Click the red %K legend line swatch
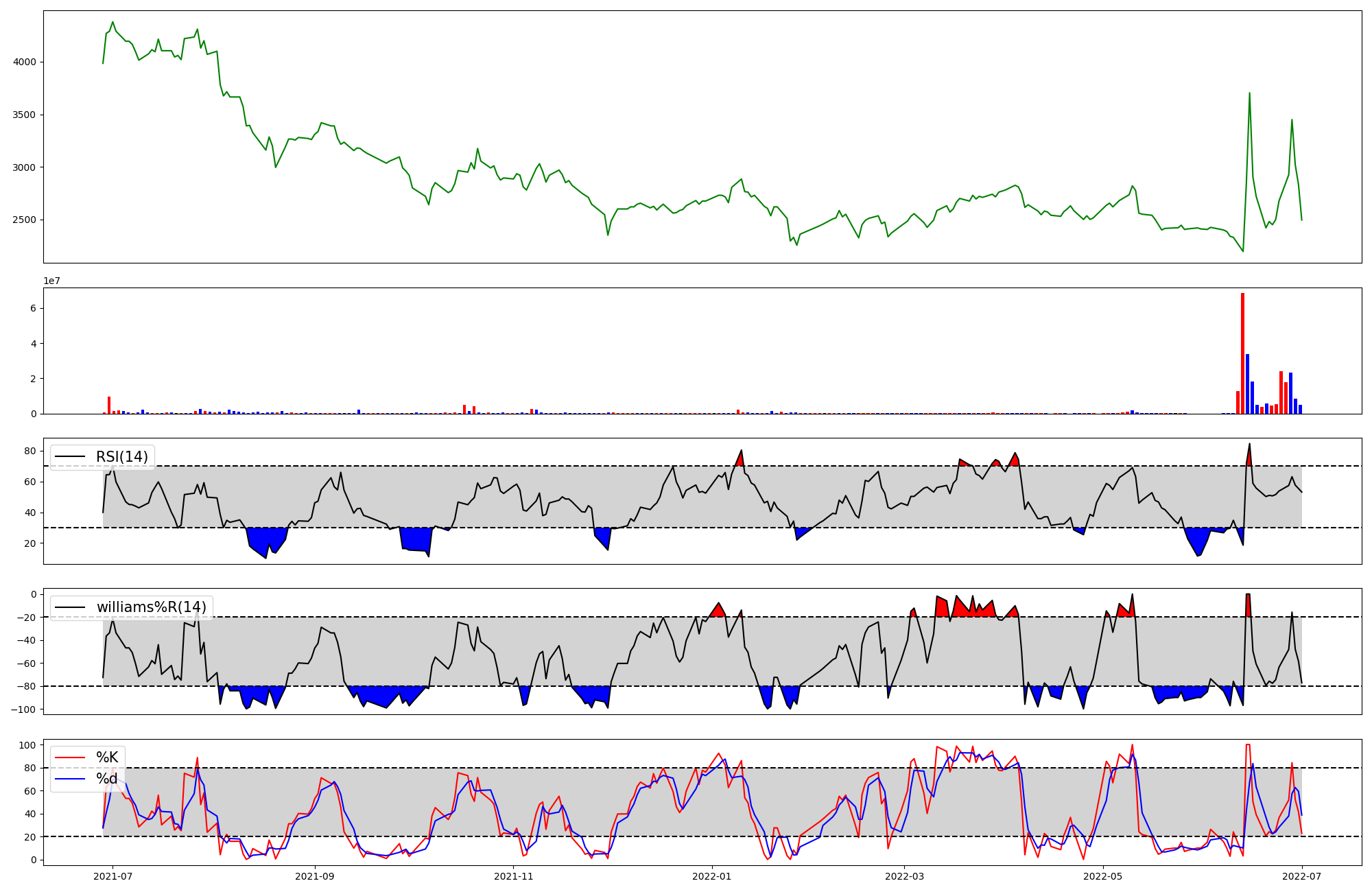Image resolution: width=1372 pixels, height=892 pixels. pyautogui.click(x=70, y=758)
